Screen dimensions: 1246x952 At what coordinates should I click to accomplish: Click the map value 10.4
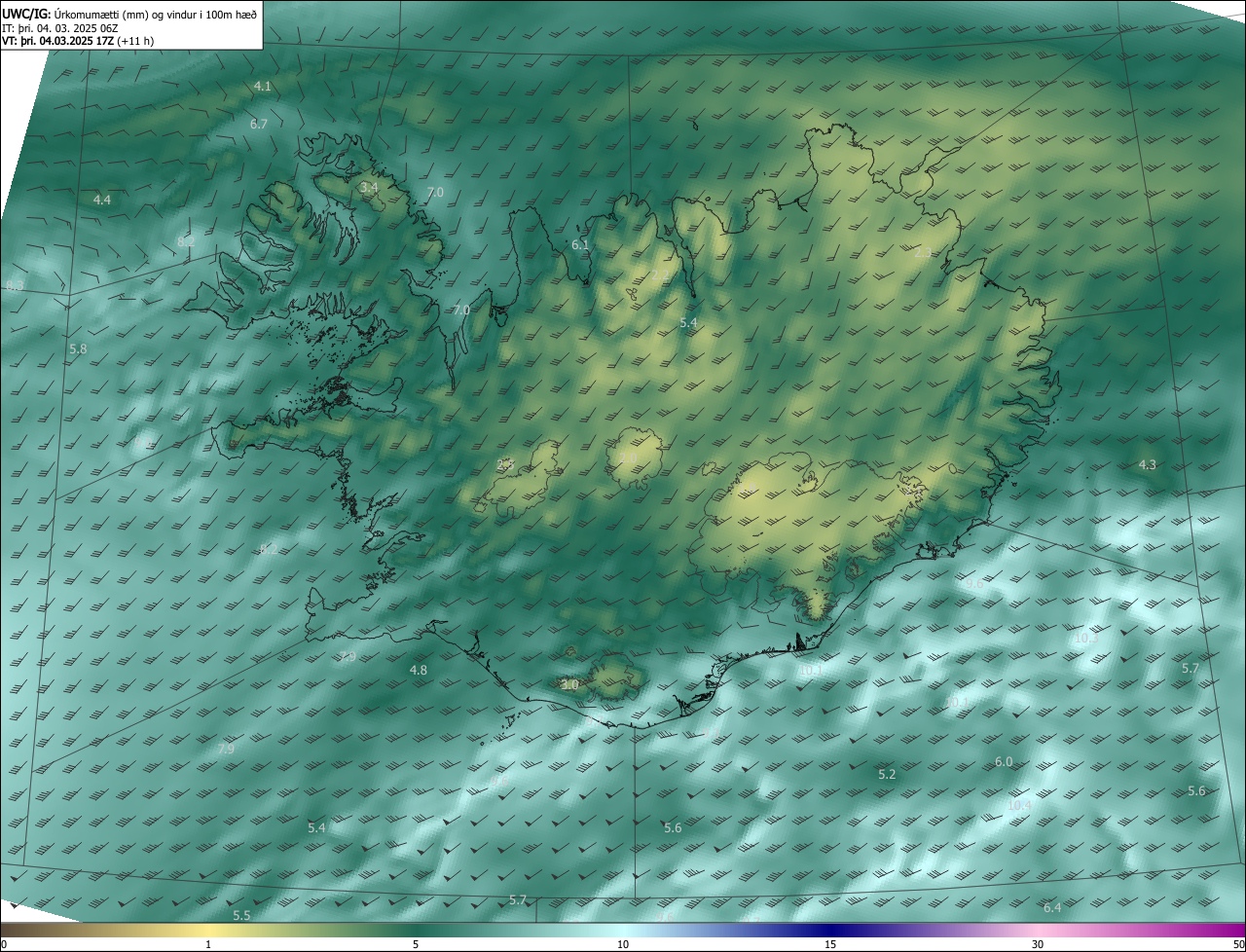1018,806
